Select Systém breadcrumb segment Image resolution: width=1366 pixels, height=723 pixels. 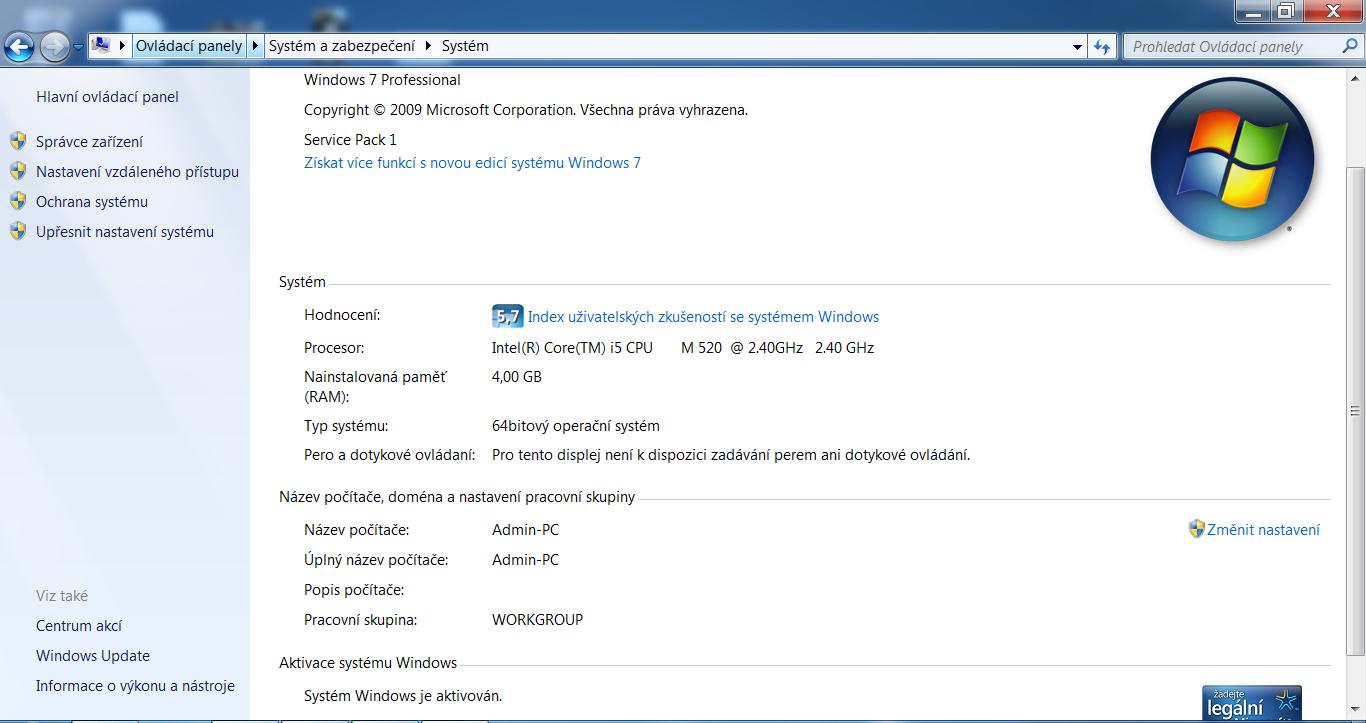coord(465,46)
